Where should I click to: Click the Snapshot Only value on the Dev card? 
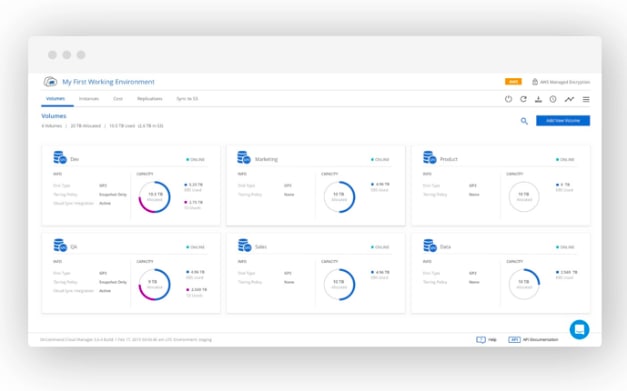(113, 194)
